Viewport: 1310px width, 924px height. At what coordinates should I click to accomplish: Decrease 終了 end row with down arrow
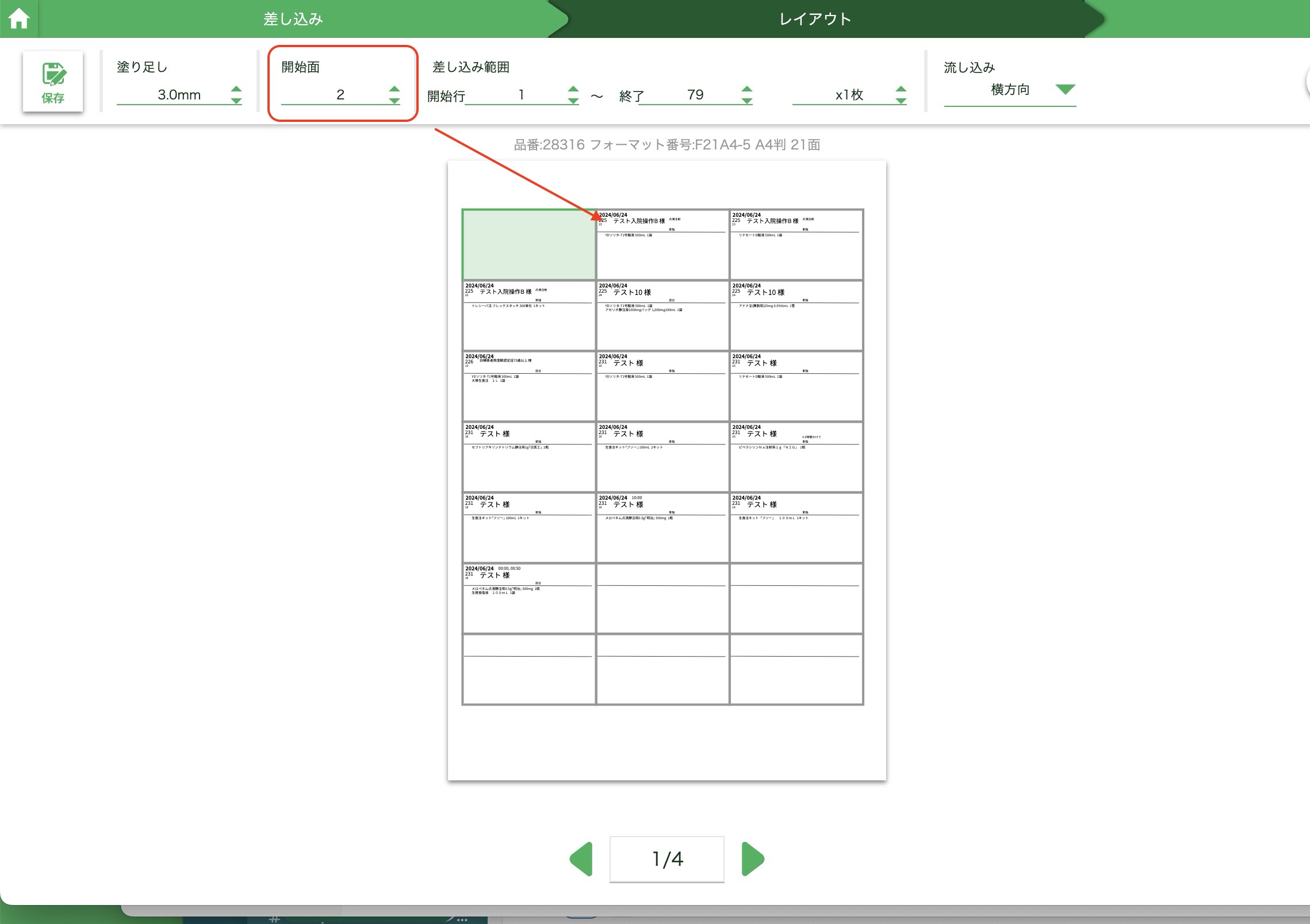point(746,101)
